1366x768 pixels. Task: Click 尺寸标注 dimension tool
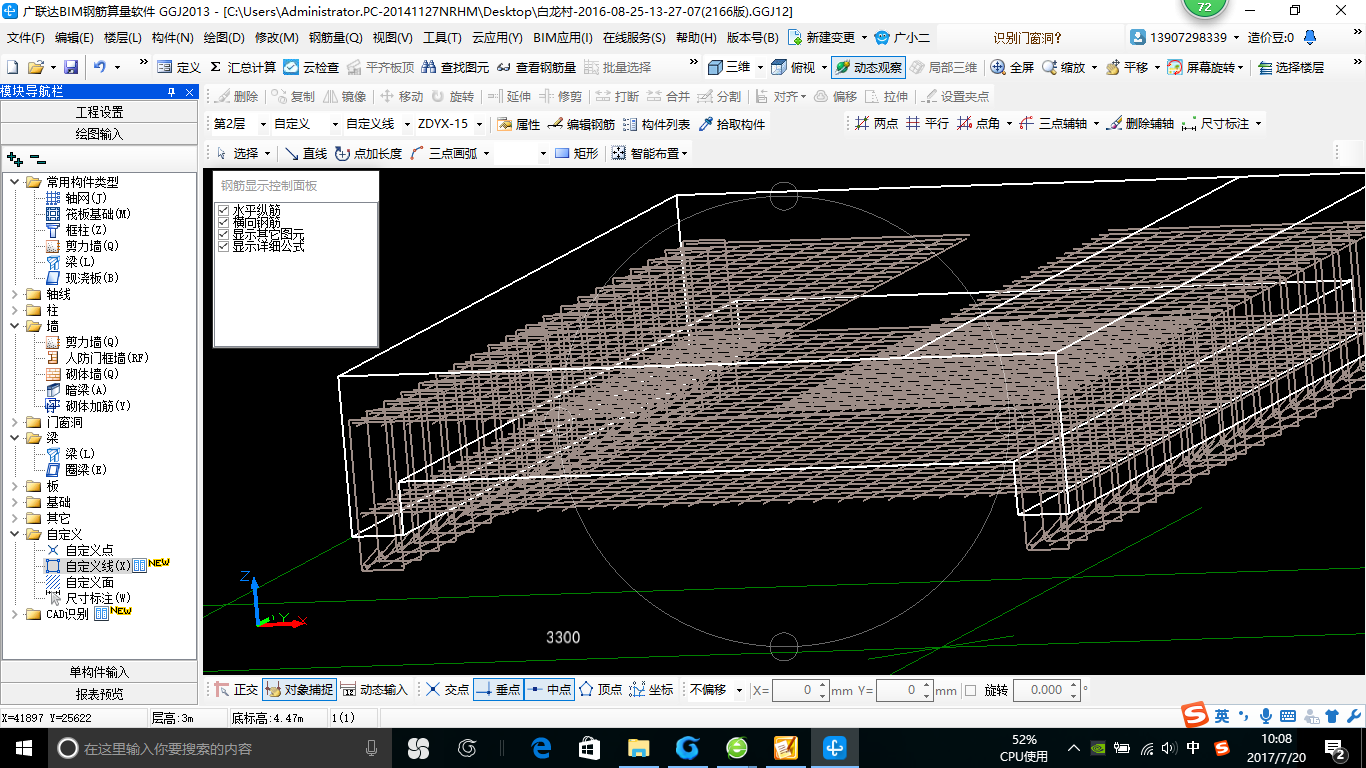coord(1215,124)
